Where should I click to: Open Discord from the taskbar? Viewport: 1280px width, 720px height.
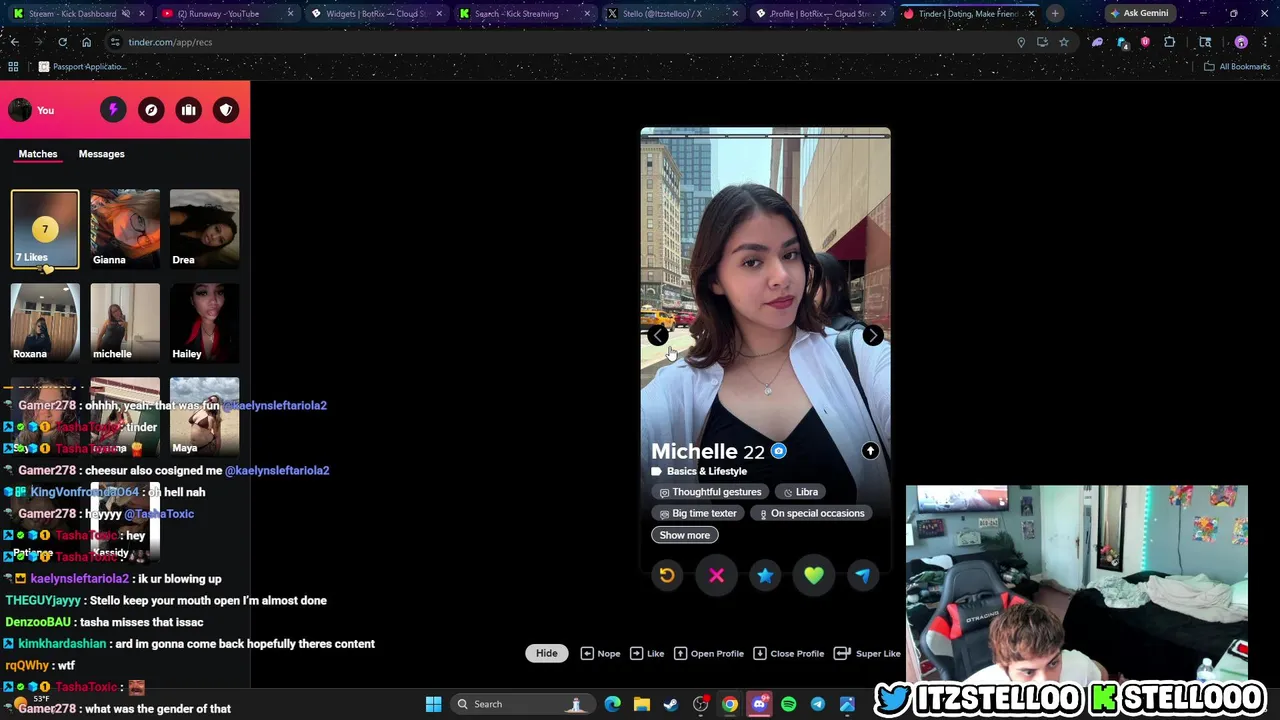pos(759,704)
